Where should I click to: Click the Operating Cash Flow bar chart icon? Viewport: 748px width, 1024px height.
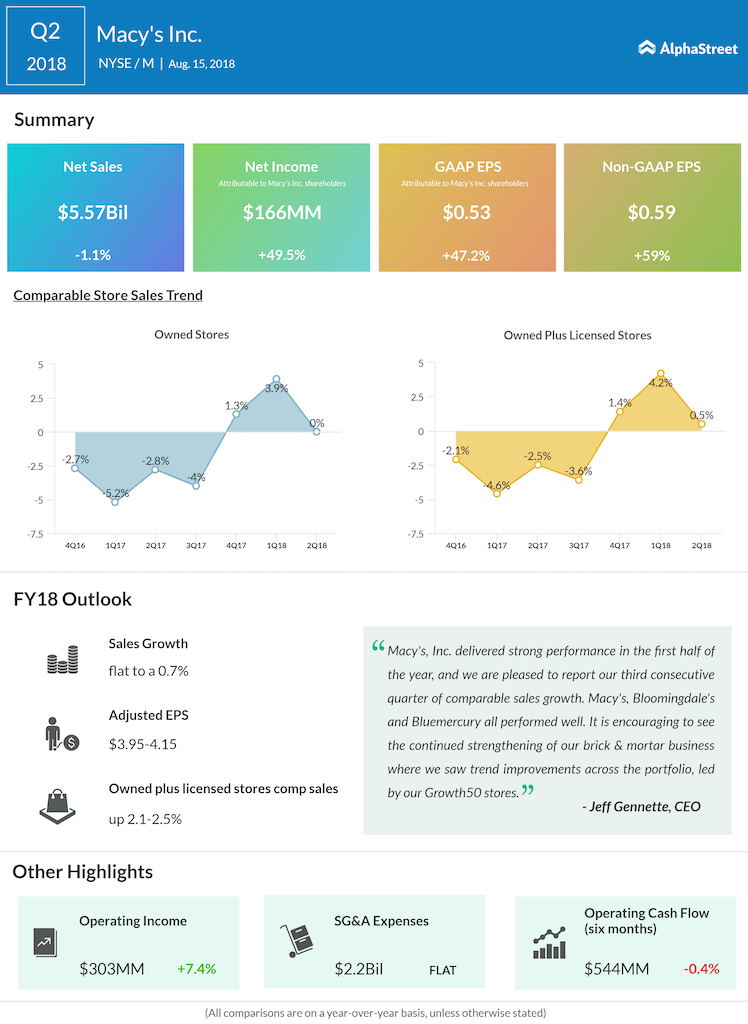click(550, 941)
